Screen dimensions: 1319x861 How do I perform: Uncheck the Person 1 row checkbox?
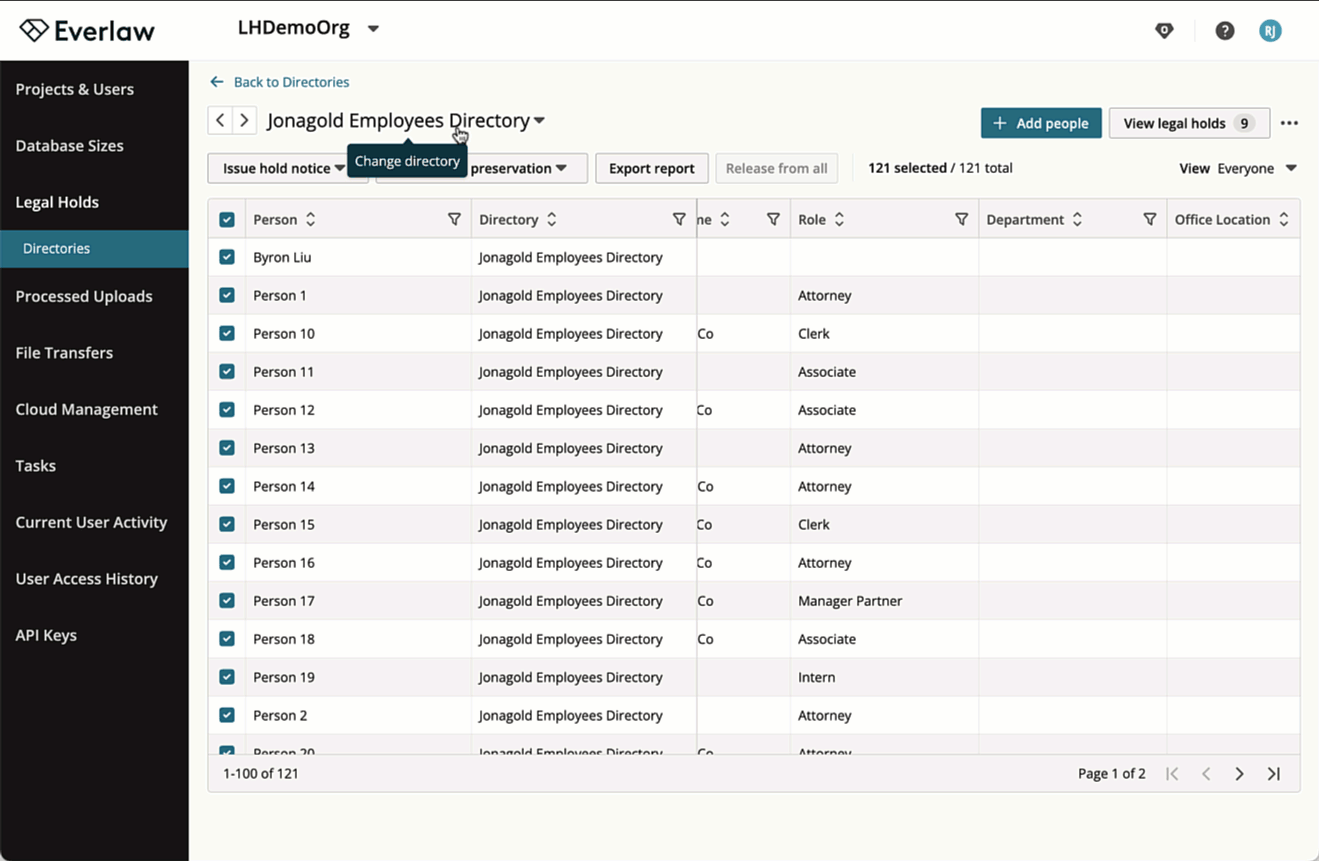click(x=227, y=295)
